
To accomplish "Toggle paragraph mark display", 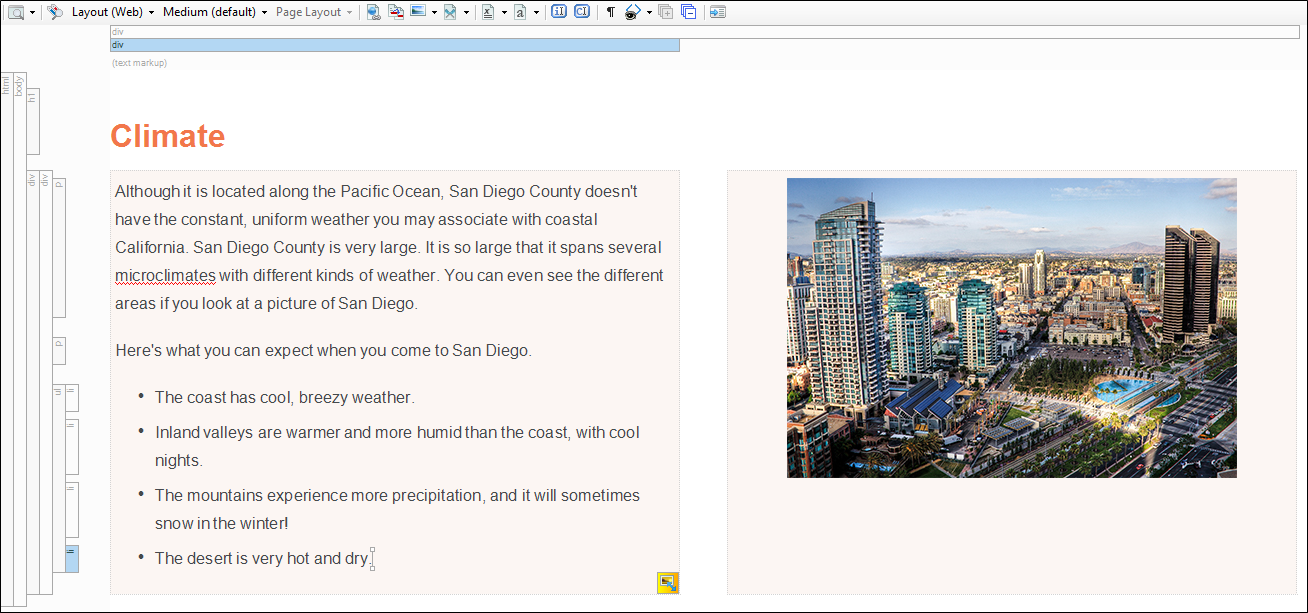I will pos(610,12).
